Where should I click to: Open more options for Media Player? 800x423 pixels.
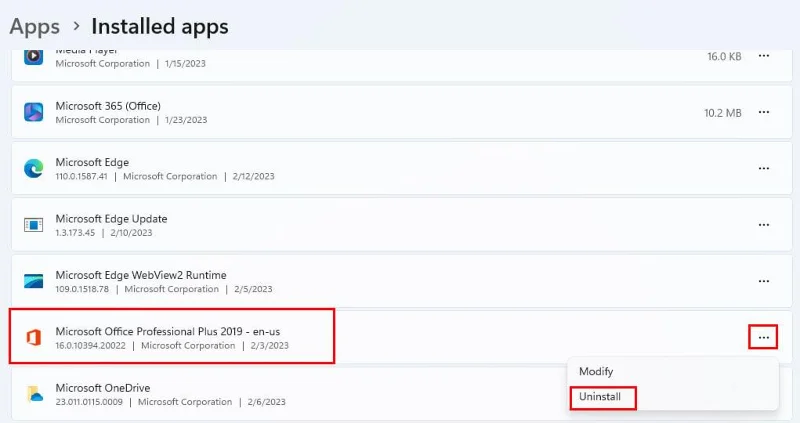763,56
